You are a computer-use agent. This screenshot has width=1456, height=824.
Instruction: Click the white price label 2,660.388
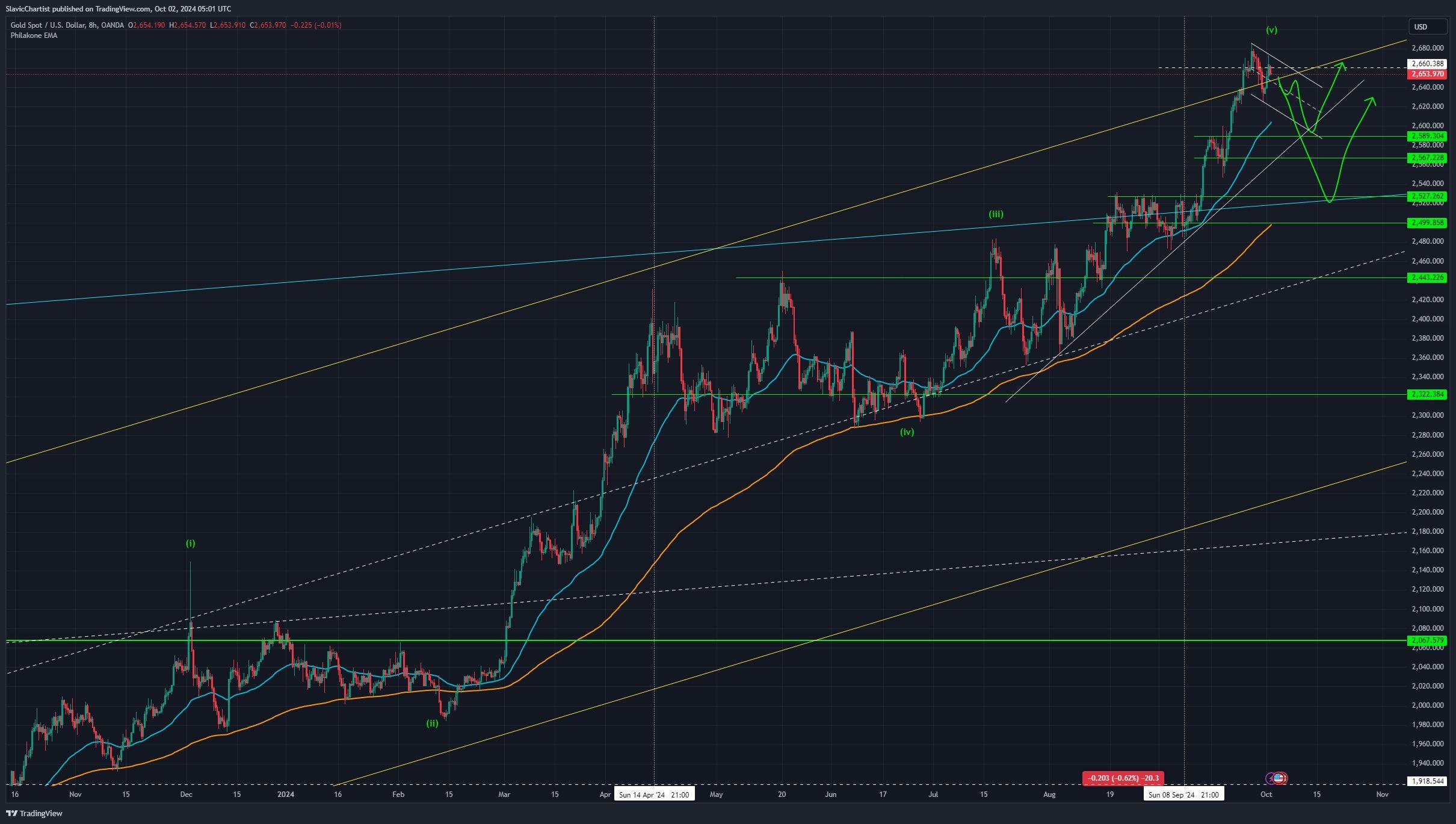[x=1427, y=63]
